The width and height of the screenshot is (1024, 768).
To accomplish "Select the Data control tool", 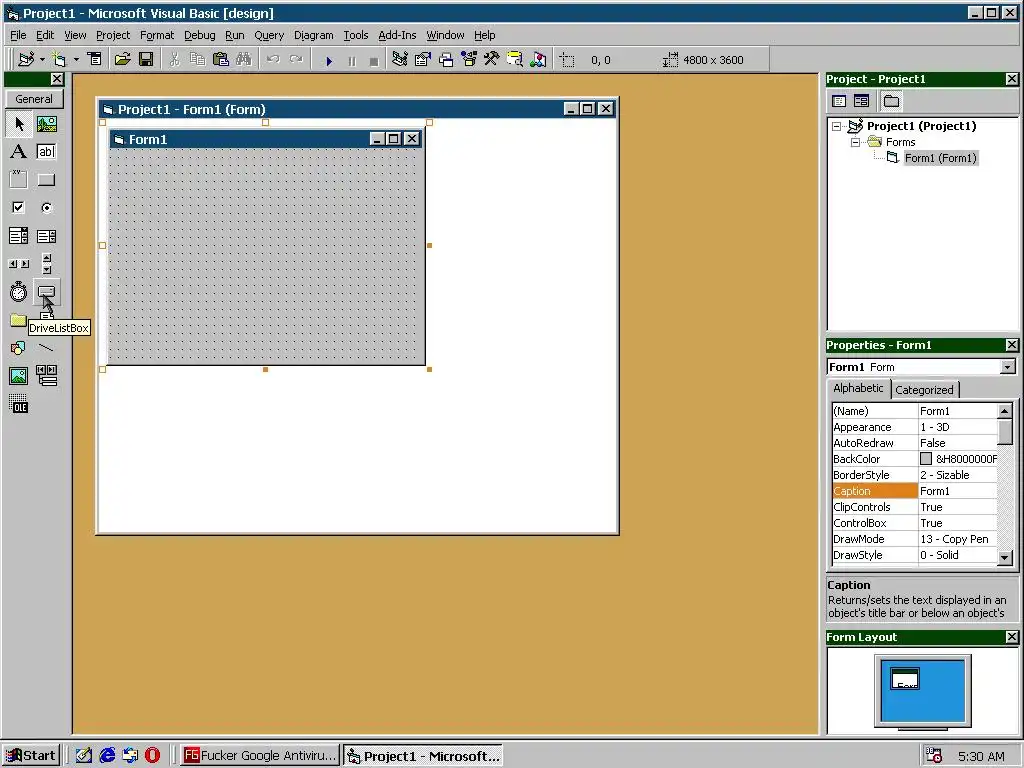I will pos(46,376).
